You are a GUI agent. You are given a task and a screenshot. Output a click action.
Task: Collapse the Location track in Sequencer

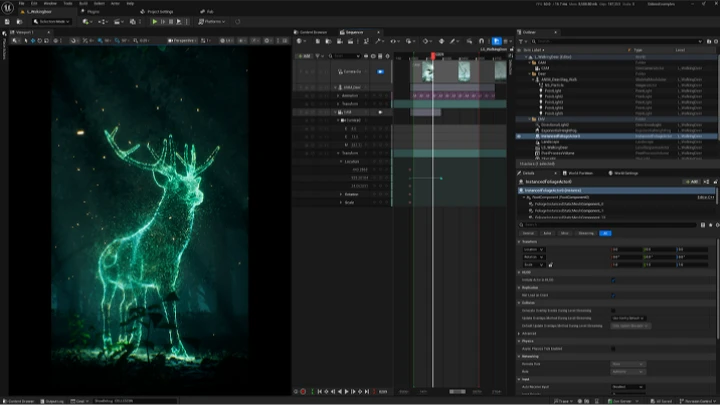[x=341, y=162]
